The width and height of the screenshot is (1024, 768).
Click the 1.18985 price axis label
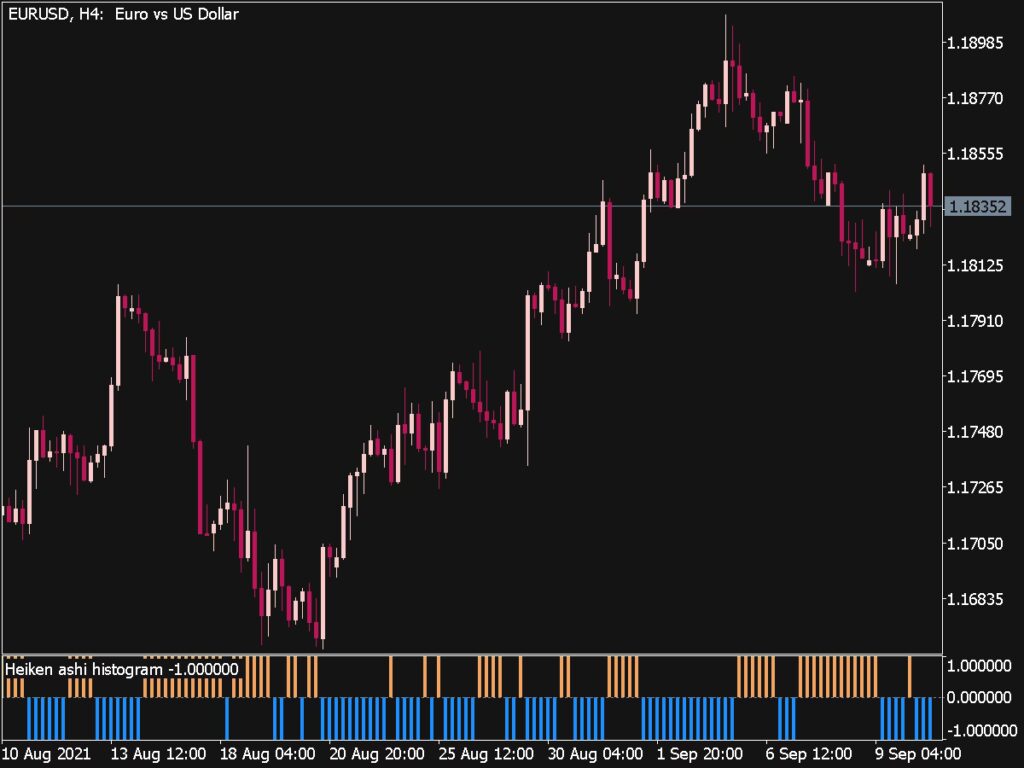980,43
